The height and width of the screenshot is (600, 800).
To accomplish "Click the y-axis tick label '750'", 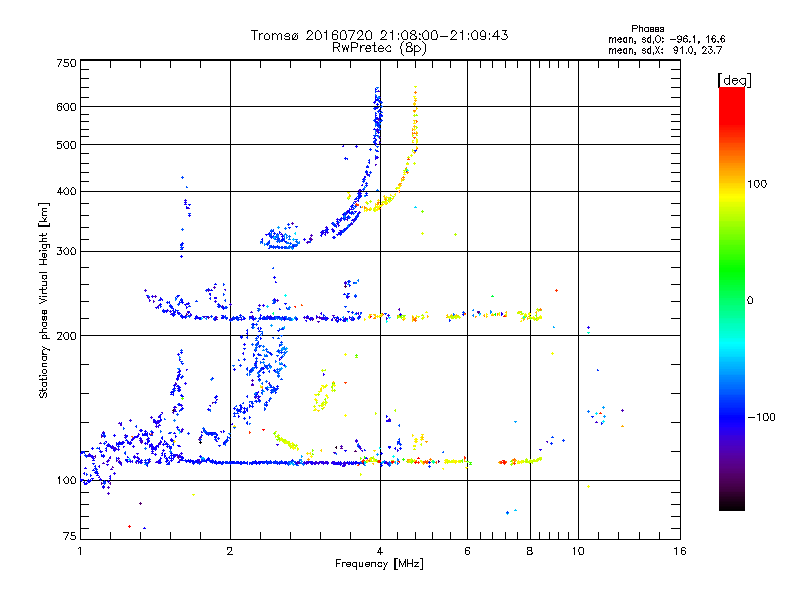I will tap(66, 63).
